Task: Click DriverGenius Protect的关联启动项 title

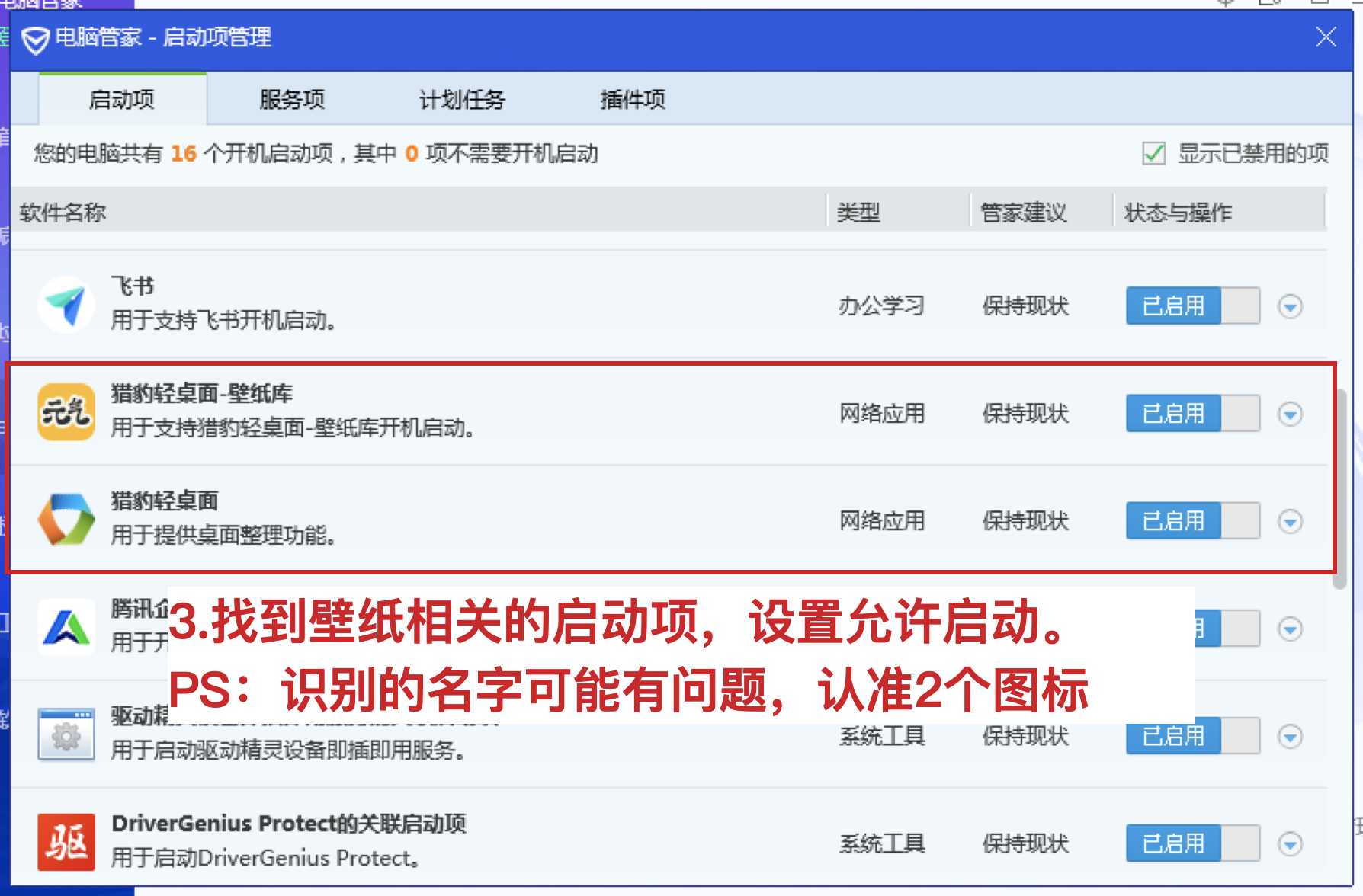Action: coord(289,823)
